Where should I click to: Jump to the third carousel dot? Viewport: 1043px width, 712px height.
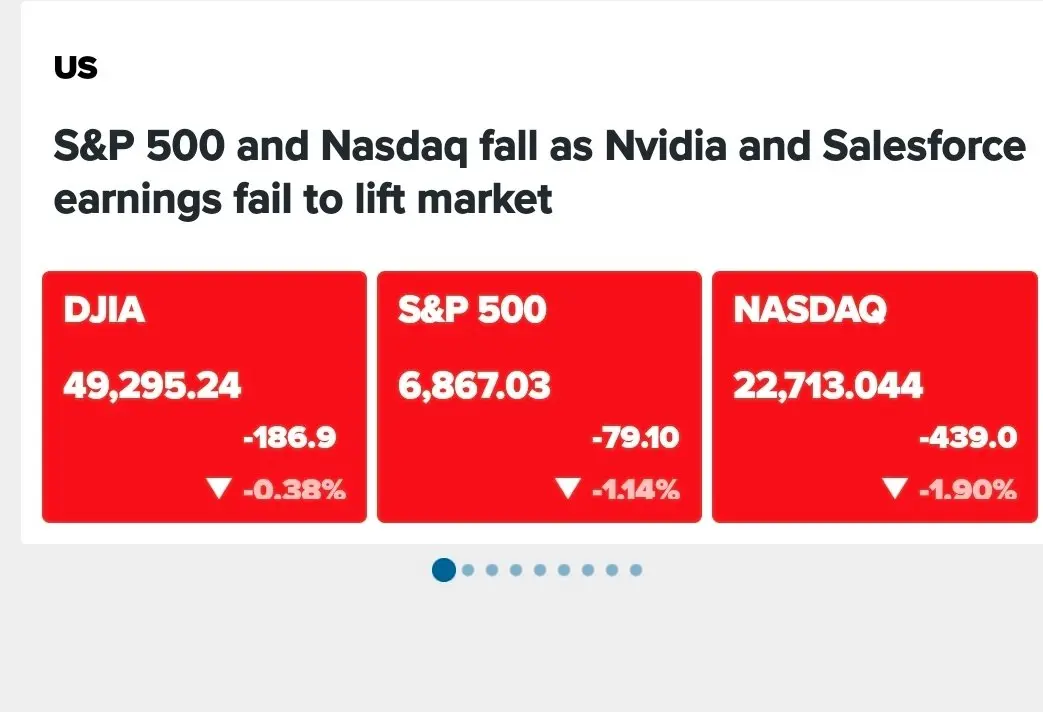click(x=492, y=570)
